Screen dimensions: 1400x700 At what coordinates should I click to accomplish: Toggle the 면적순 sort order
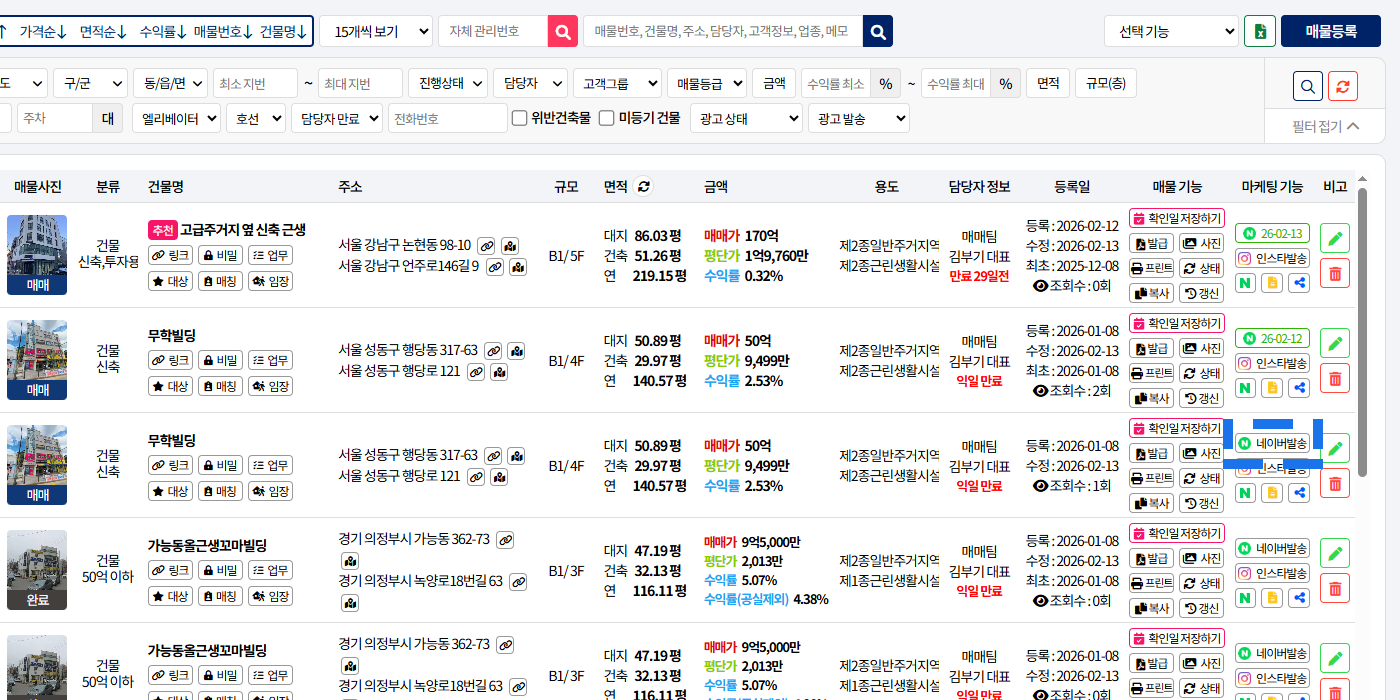(x=104, y=31)
